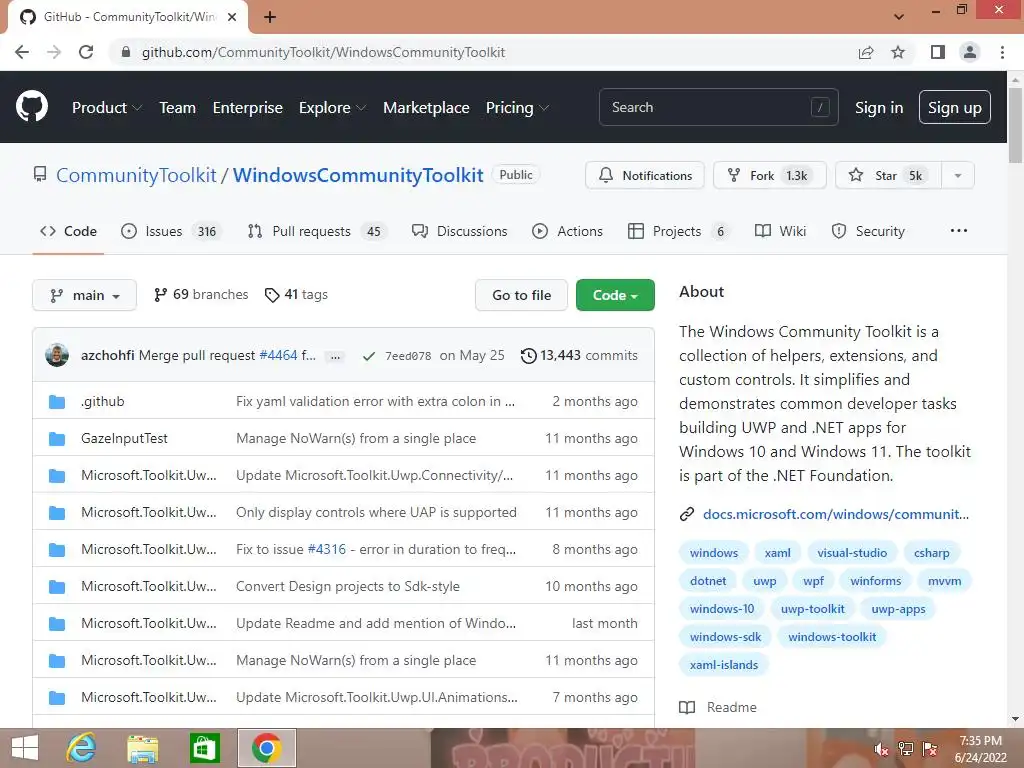Viewport: 1024px width, 768px height.
Task: Go to the Actions tab
Action: coord(568,231)
